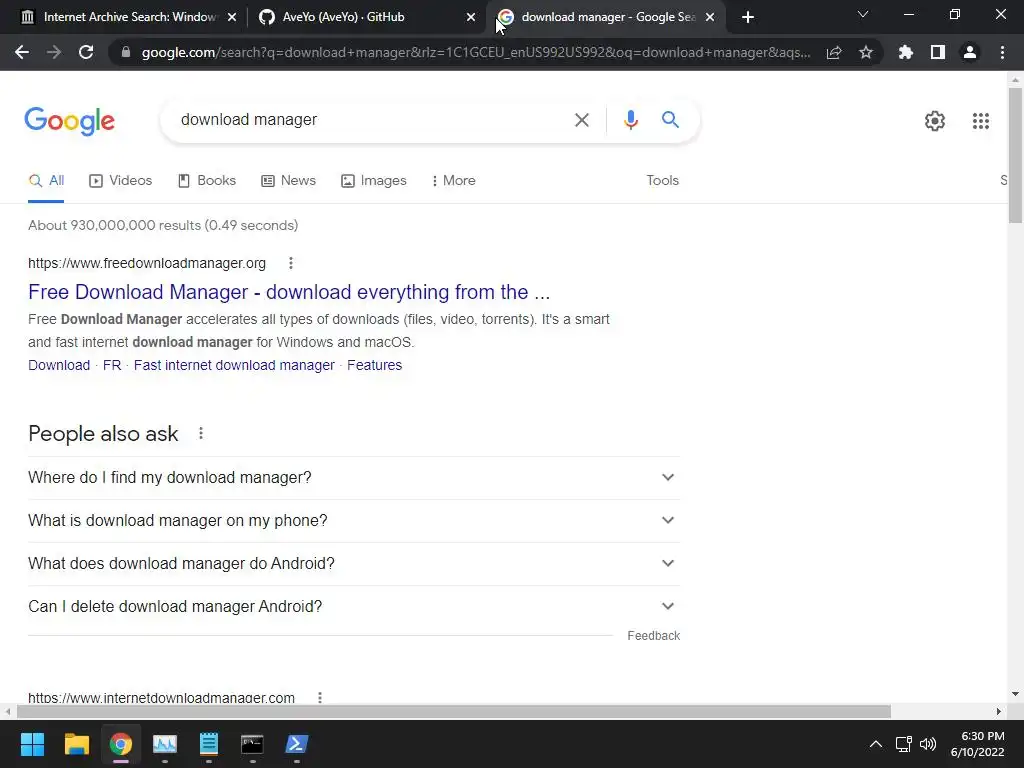Viewport: 1024px width, 768px height.
Task: Open the FR sitelink
Action: 112,365
